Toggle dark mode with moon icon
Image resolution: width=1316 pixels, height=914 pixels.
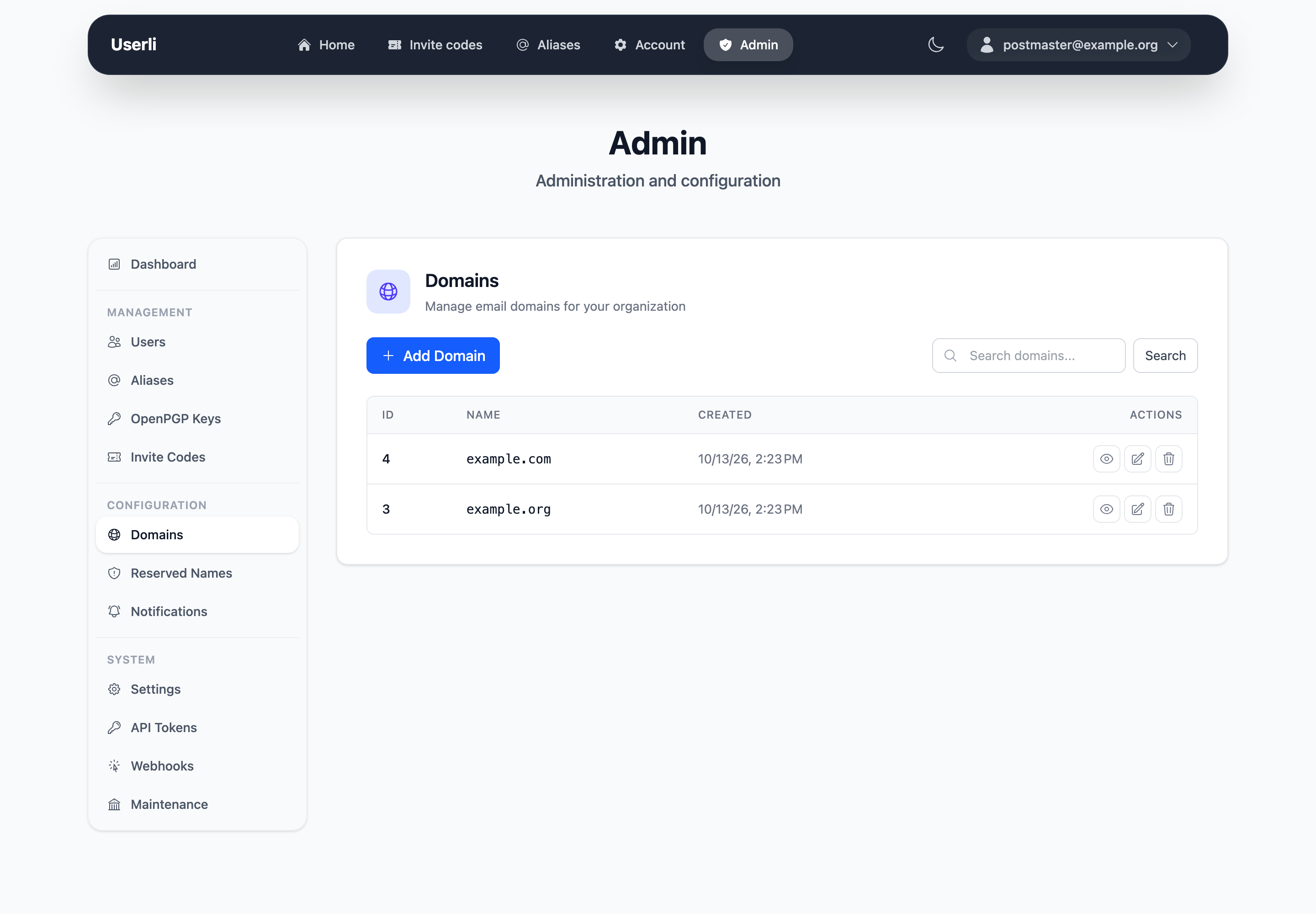pos(936,45)
